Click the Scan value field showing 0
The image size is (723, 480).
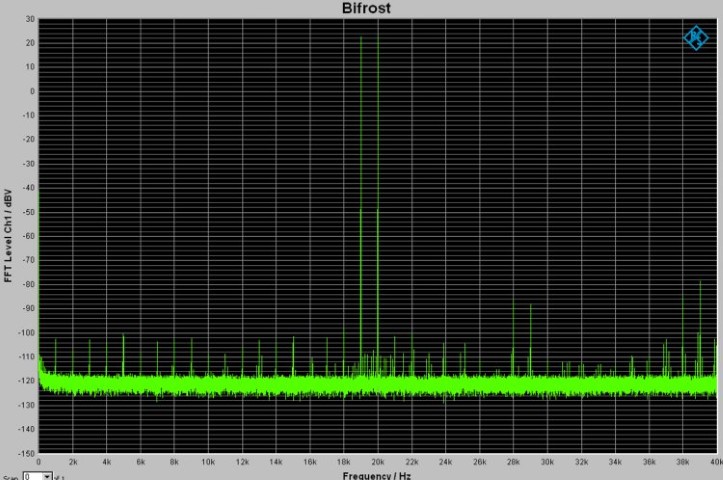[x=33, y=476]
